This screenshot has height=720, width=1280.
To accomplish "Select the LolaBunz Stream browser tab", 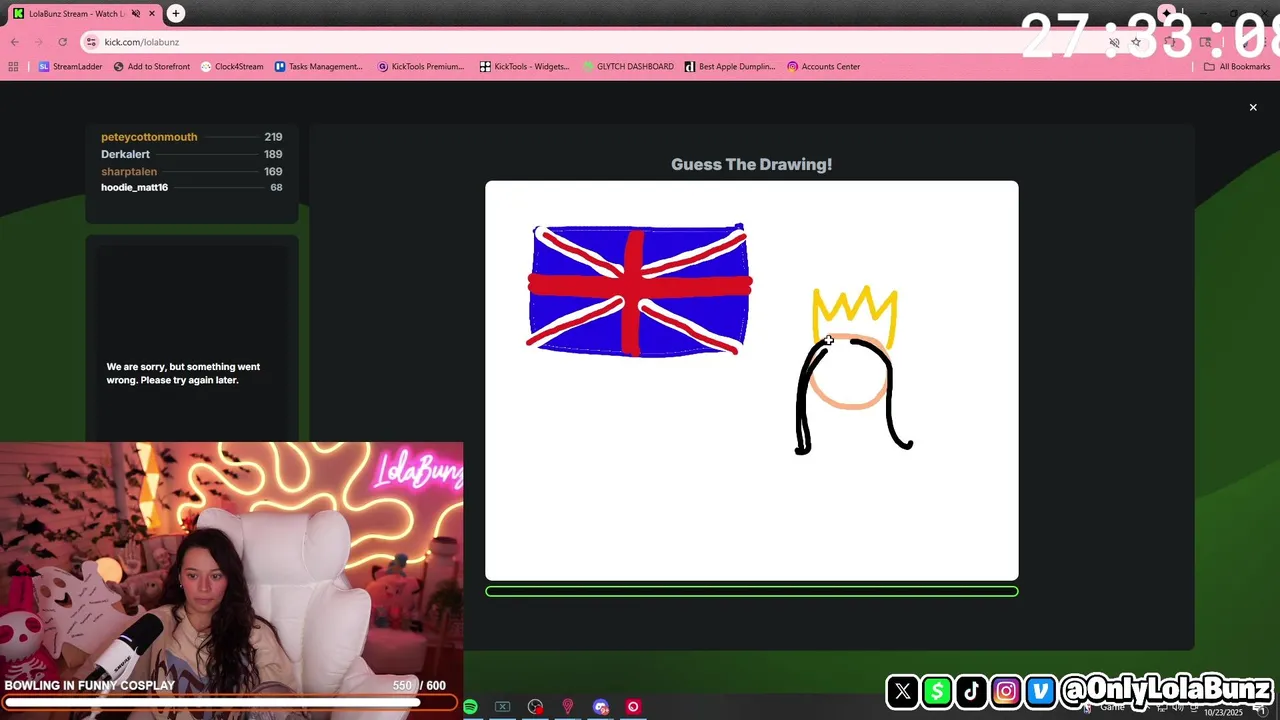I will pyautogui.click(x=84, y=13).
